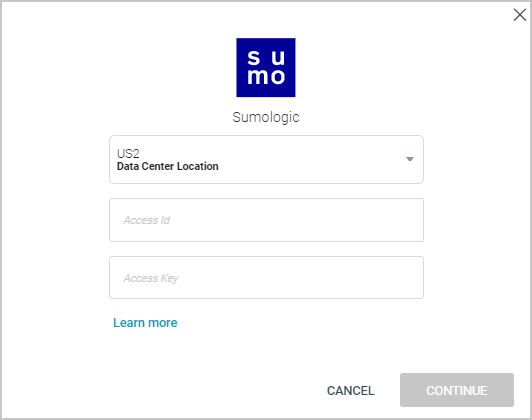Click the blue sumo square logo
The image size is (532, 420).
(x=266, y=68)
